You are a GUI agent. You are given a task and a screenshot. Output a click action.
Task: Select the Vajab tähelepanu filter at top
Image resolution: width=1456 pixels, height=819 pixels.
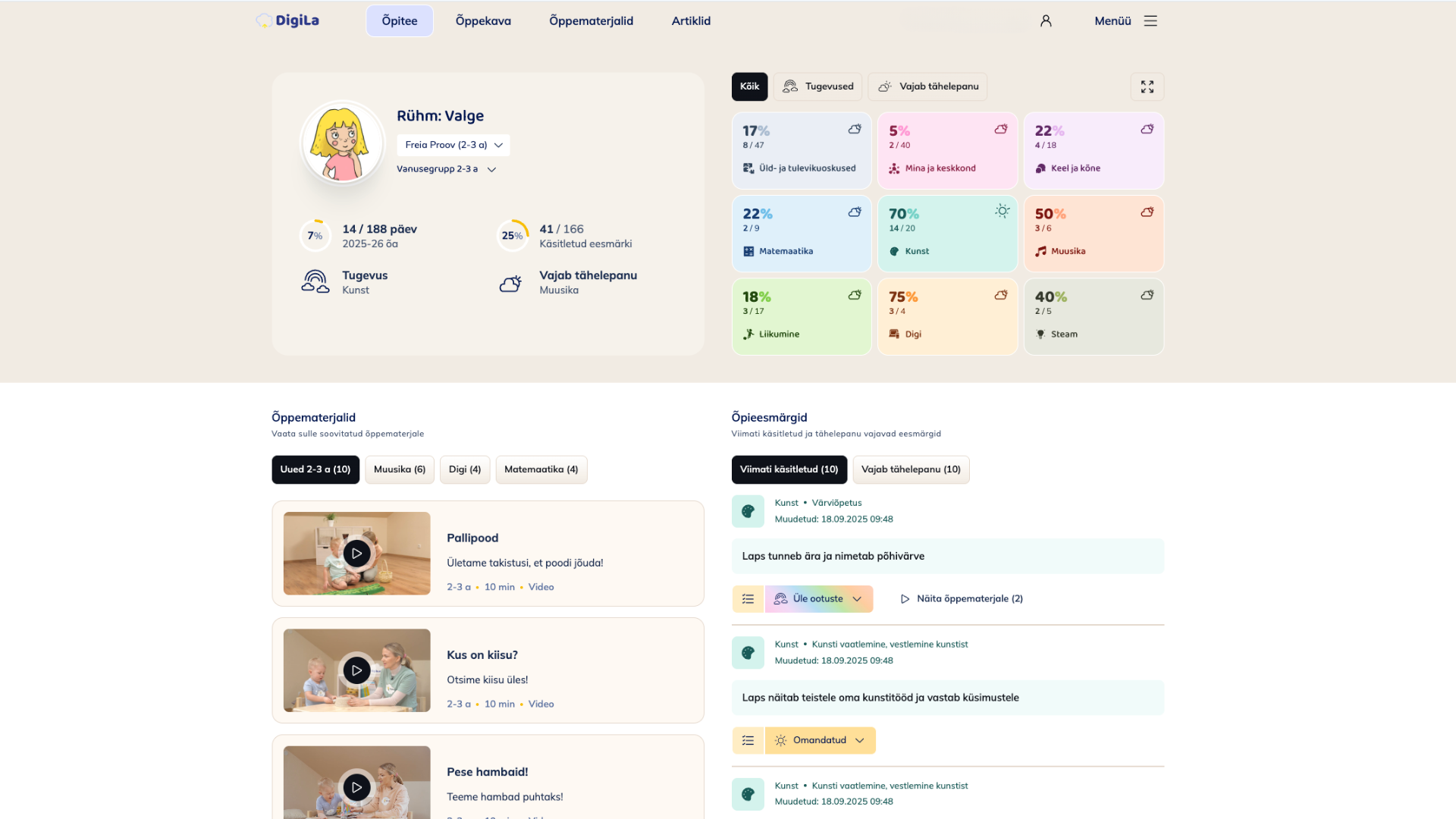pyautogui.click(x=927, y=86)
